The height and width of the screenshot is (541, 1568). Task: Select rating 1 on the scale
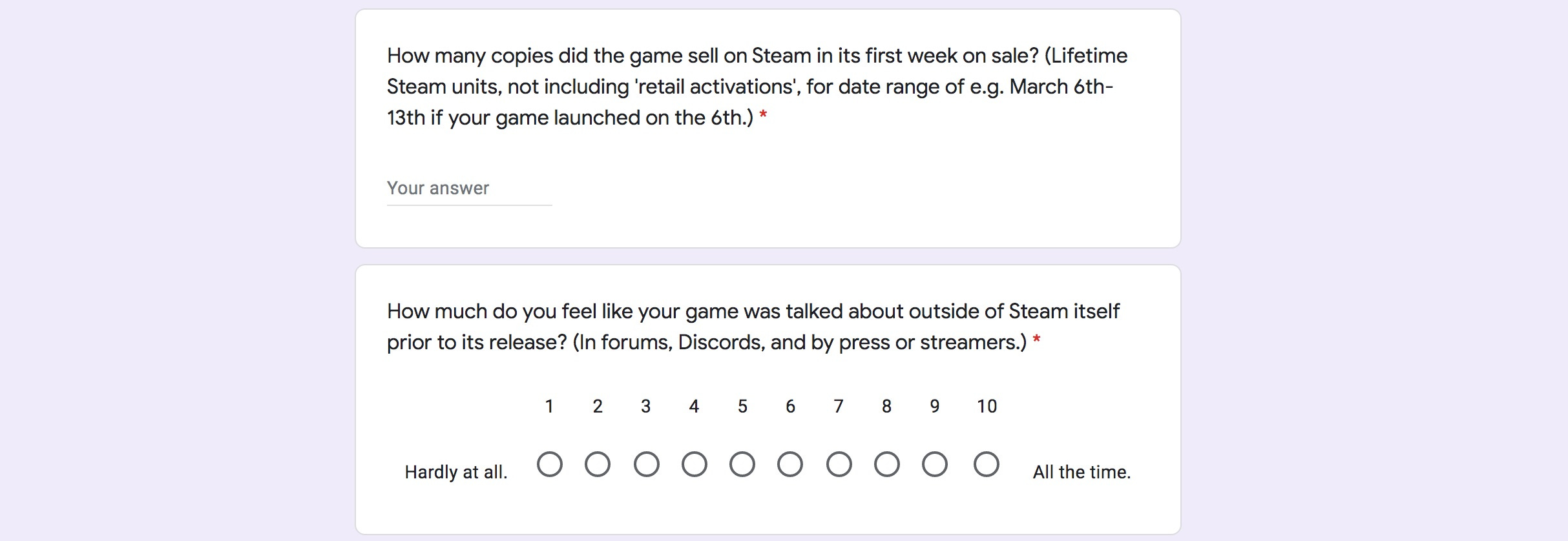[549, 464]
